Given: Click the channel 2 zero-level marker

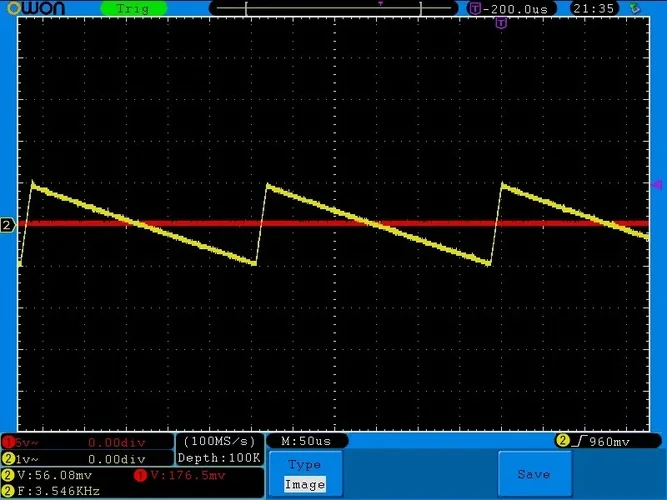Looking at the screenshot, I should [x=8, y=225].
